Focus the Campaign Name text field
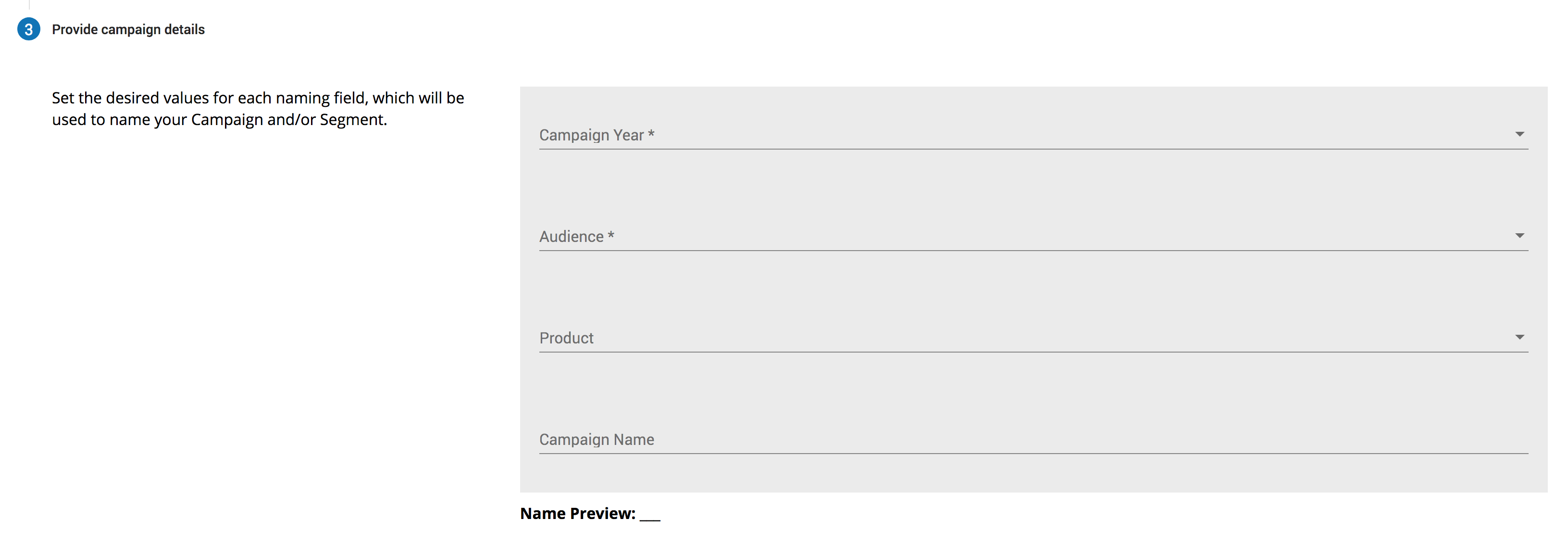This screenshot has height=557, width=1568. point(1033,439)
